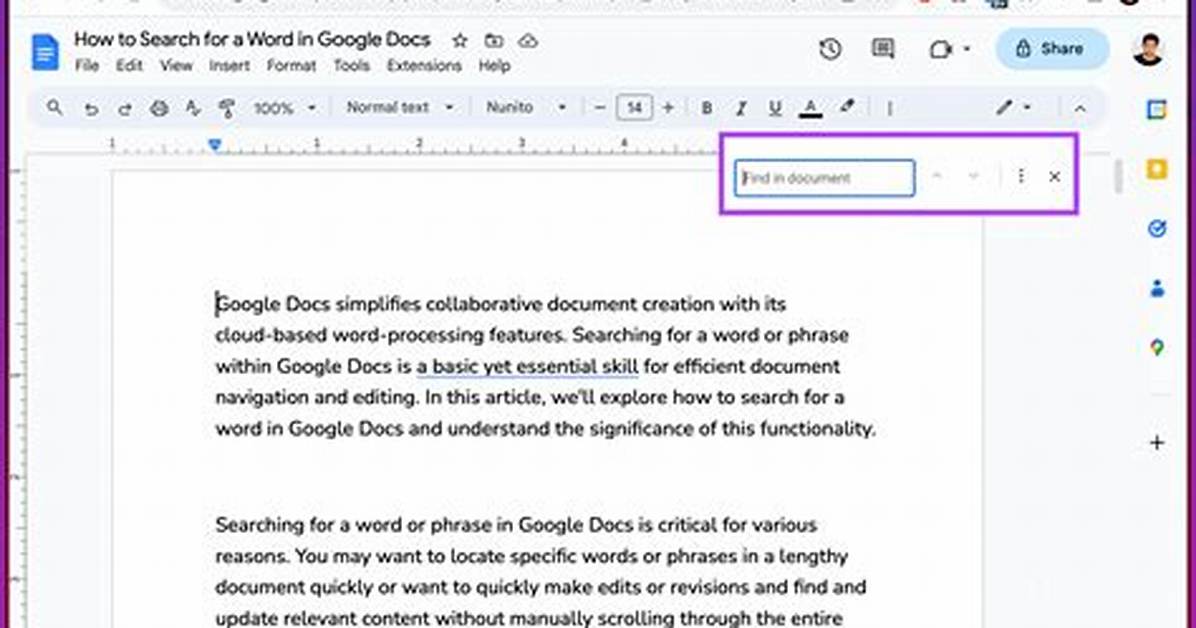
Task: Open the editing mode pencil dropdown
Action: (x=1014, y=108)
